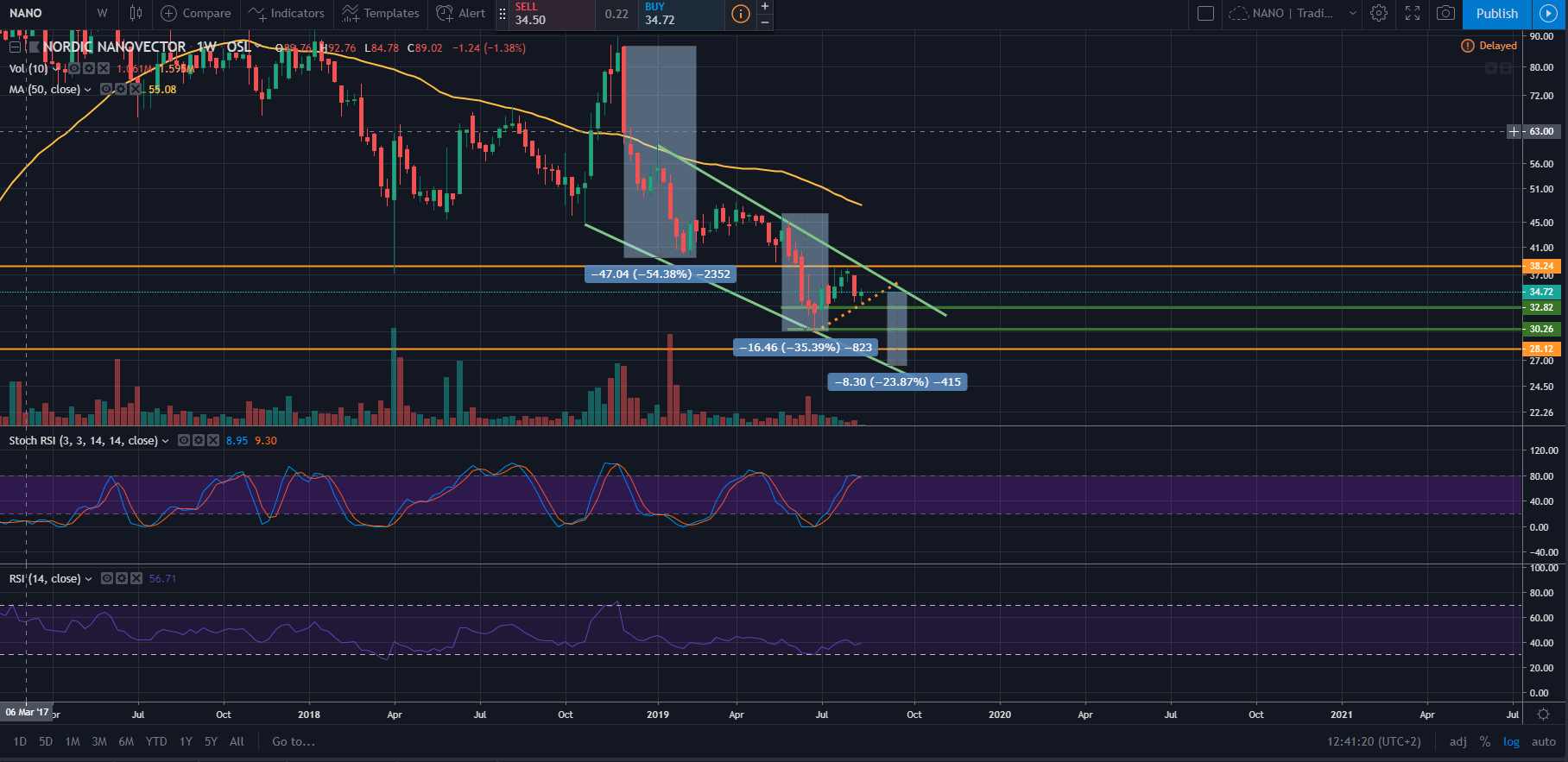Open the orange symbol info icon
This screenshot has height=762, width=1568.
(x=740, y=14)
